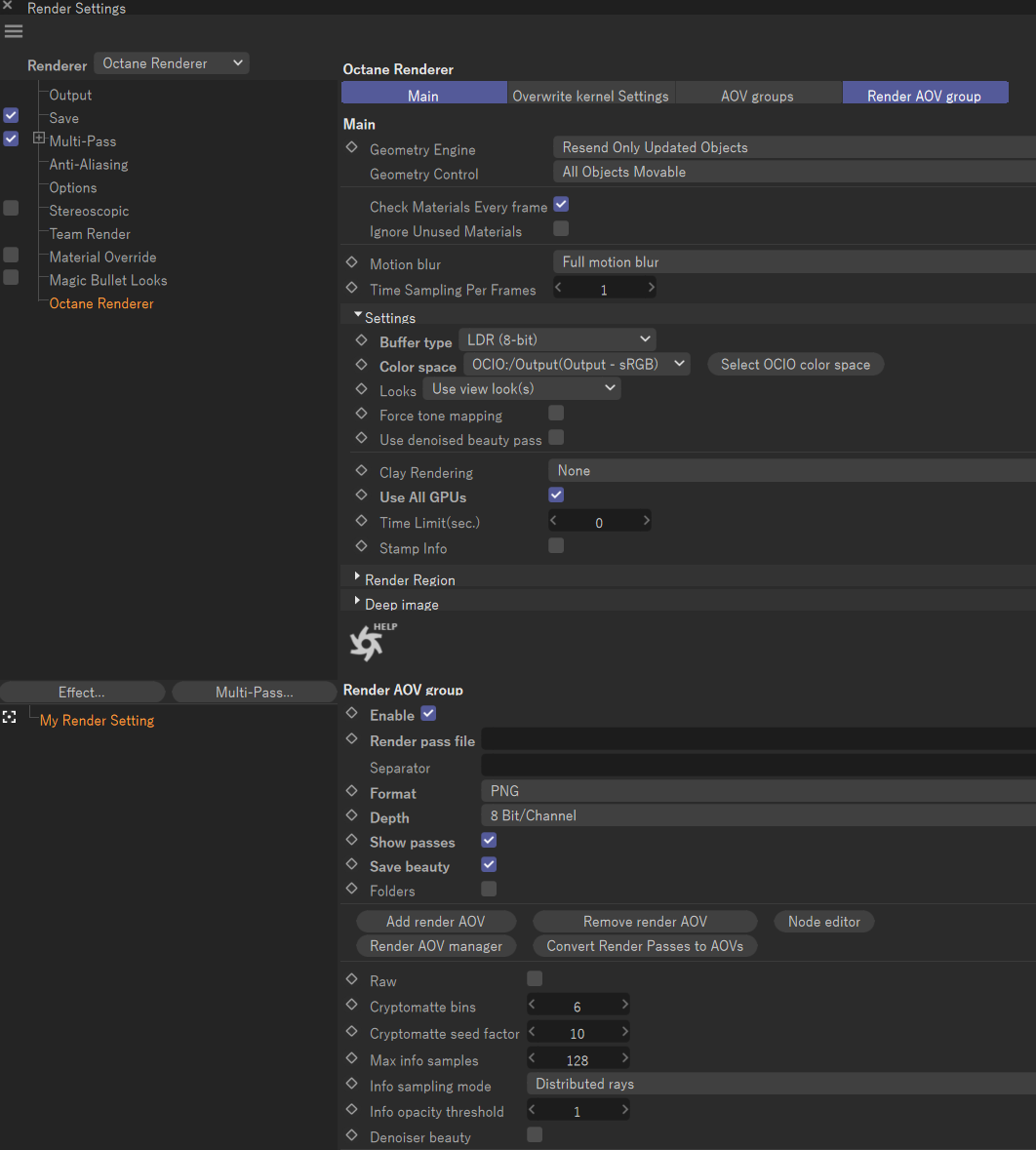The image size is (1036, 1150).
Task: Click Remove render AOV button
Action: 645,921
